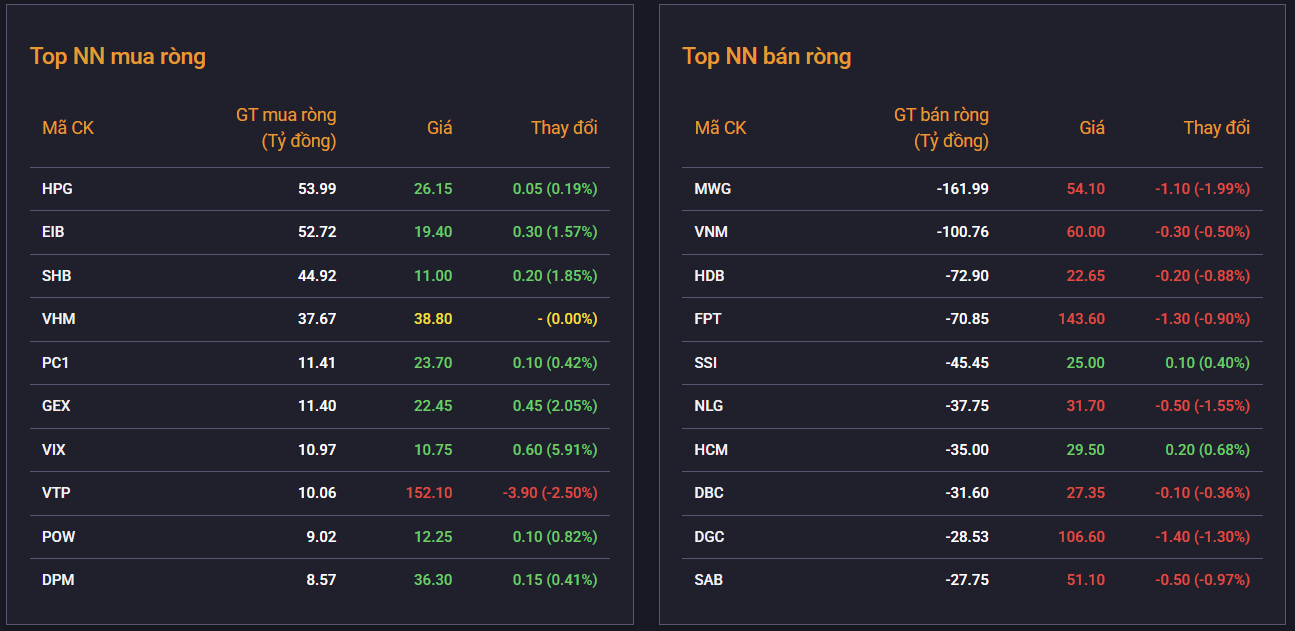Image resolution: width=1295 pixels, height=631 pixels.
Task: Open the HCM ticker
Action: tap(711, 449)
